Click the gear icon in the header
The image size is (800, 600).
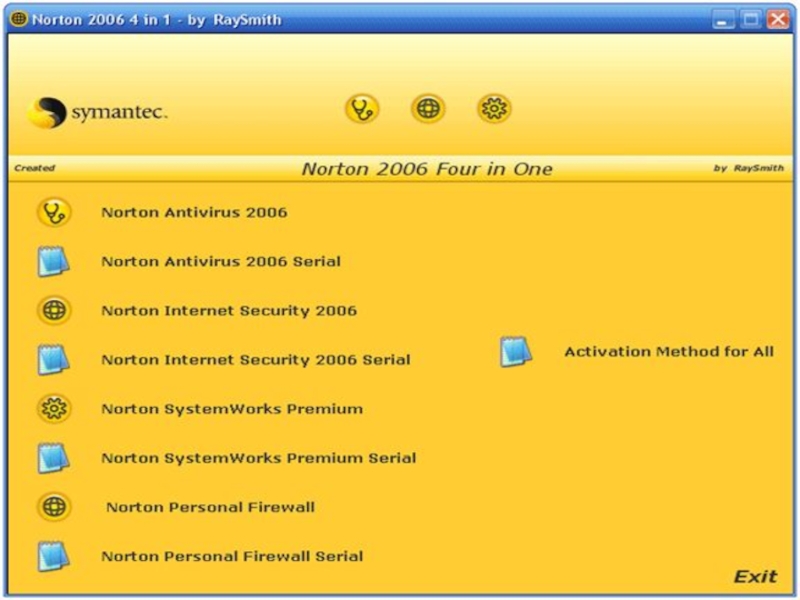coord(494,109)
